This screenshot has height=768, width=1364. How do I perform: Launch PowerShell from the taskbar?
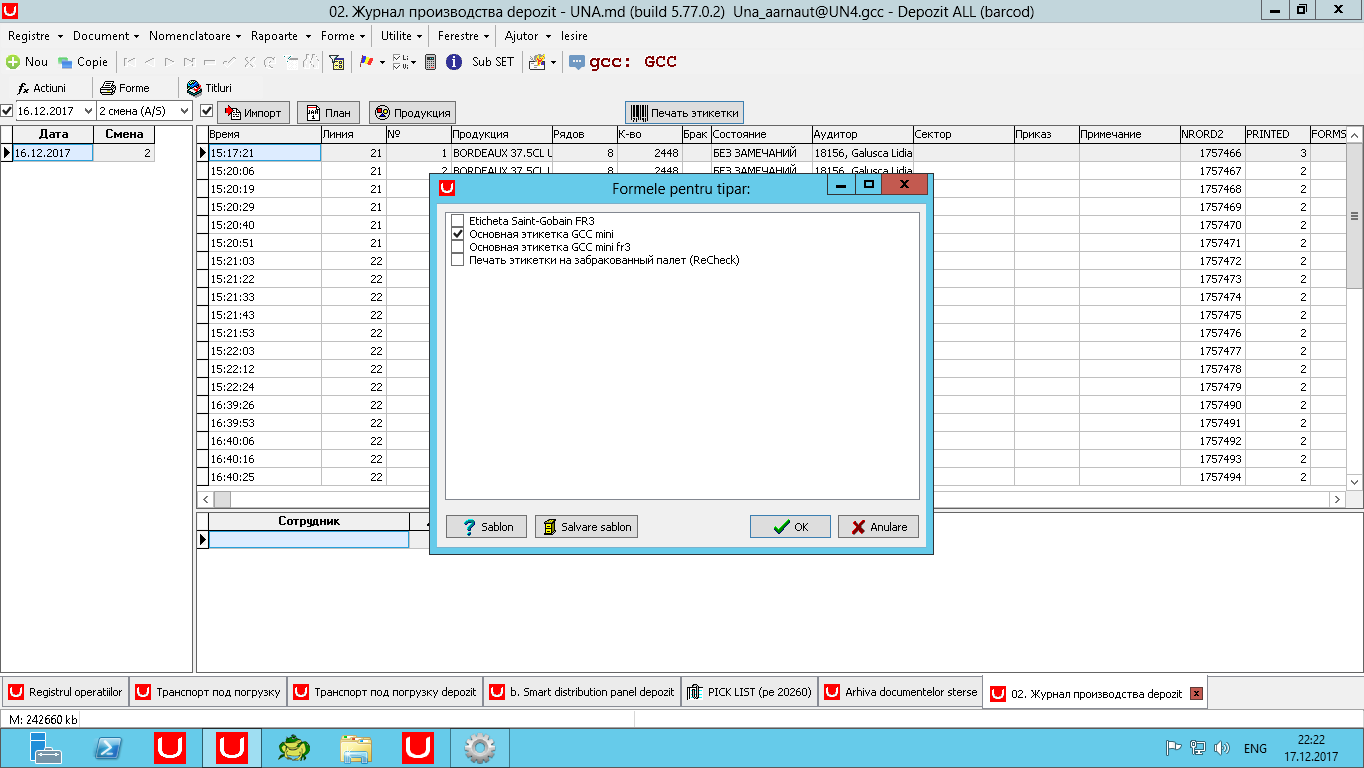tap(108, 748)
